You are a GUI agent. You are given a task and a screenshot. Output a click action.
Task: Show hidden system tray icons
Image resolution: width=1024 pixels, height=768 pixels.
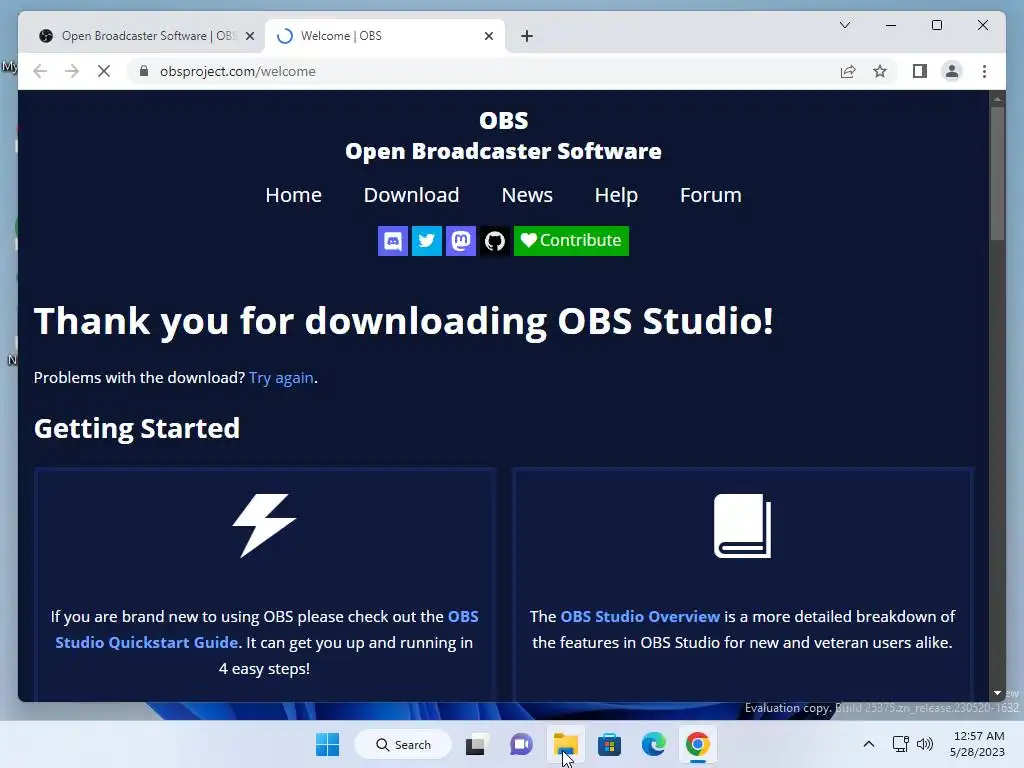(869, 744)
